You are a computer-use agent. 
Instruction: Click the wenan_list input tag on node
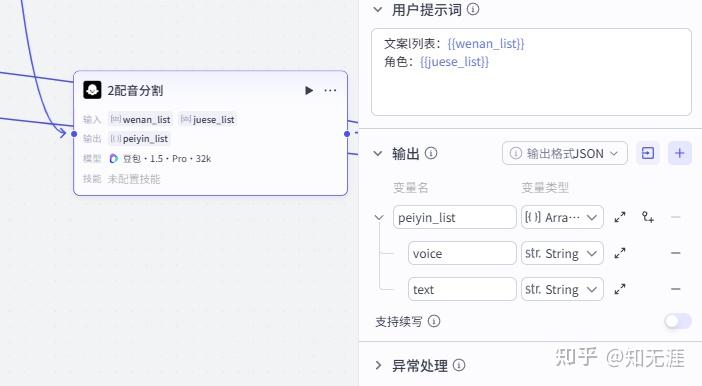point(141,120)
